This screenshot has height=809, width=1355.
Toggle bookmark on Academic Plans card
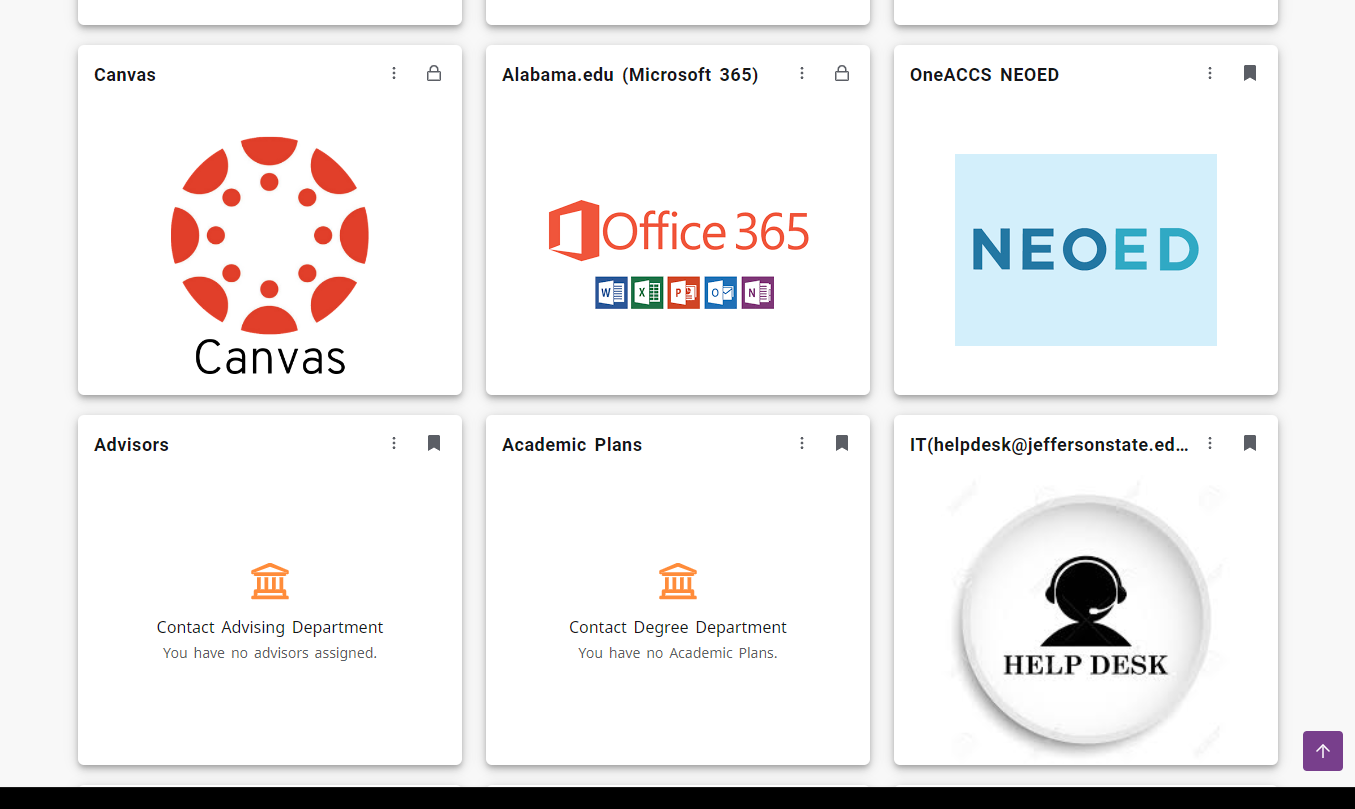click(842, 443)
